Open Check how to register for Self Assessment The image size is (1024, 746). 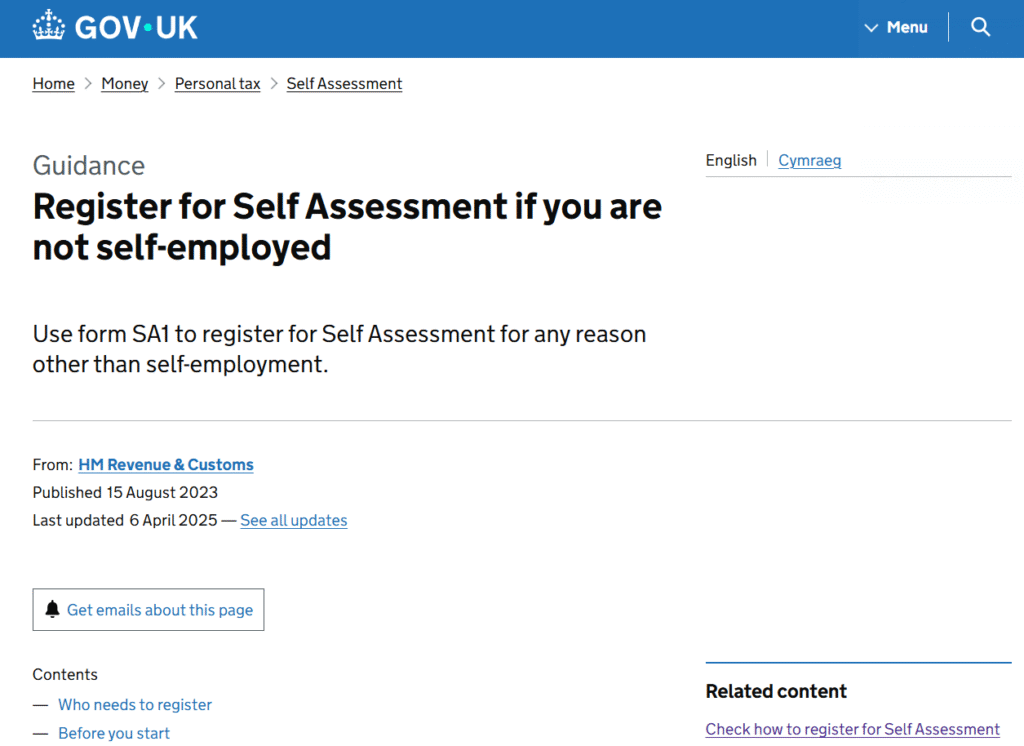tap(852, 729)
